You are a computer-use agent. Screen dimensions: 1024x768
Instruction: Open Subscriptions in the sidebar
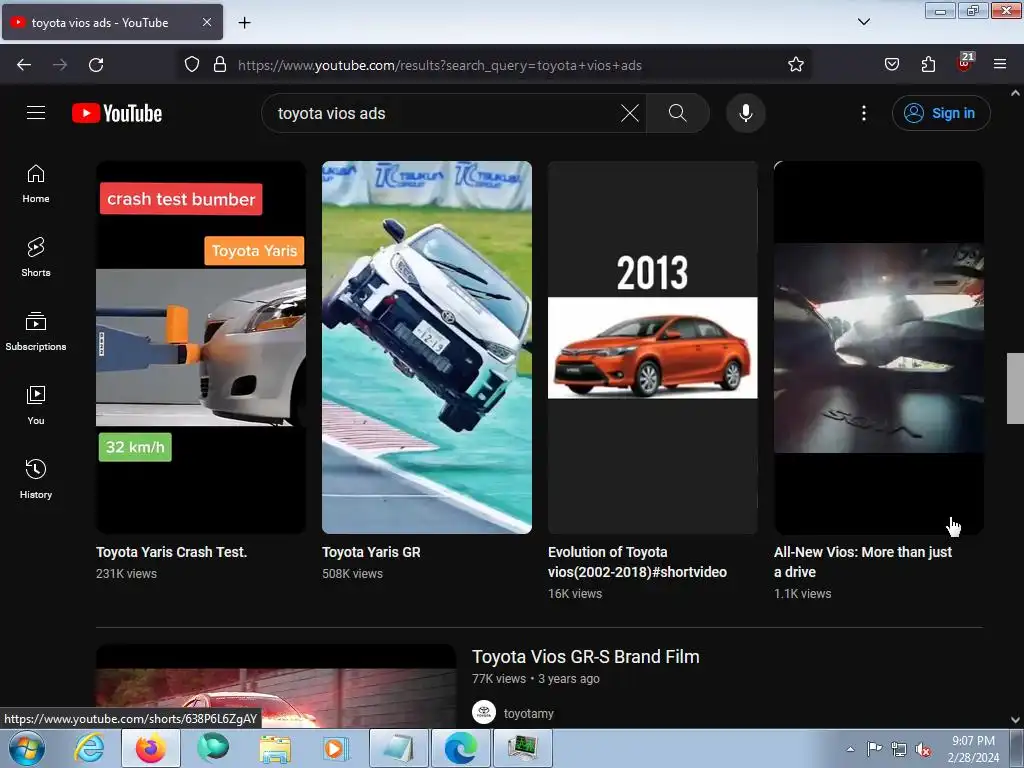pyautogui.click(x=36, y=331)
